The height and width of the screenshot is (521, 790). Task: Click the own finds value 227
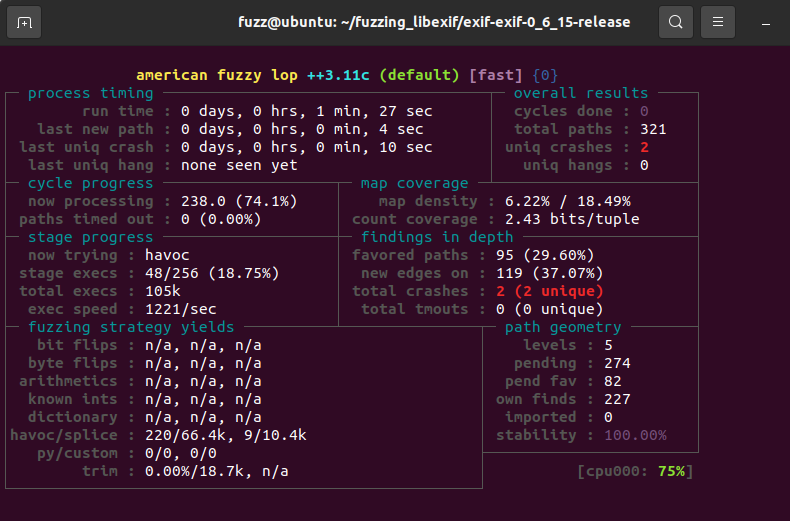tap(617, 400)
